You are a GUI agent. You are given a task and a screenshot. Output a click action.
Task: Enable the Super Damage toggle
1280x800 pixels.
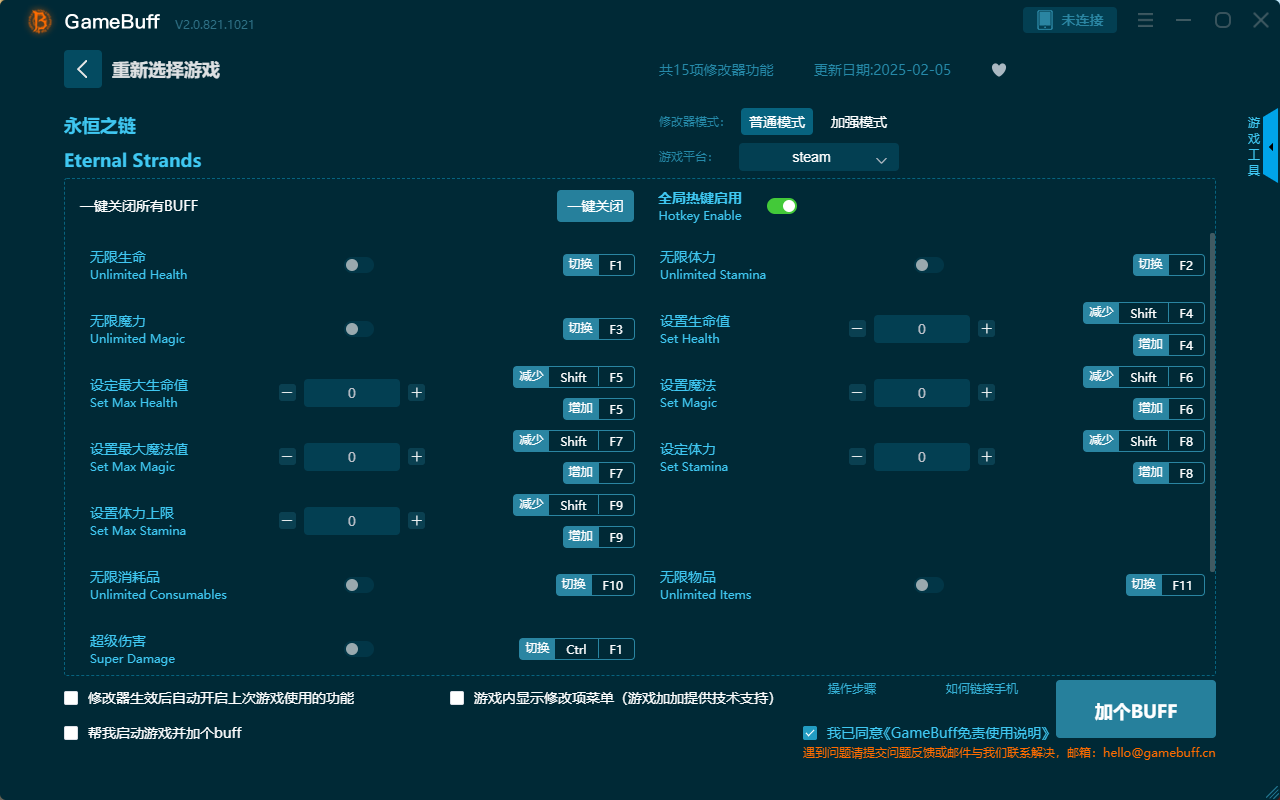point(359,649)
